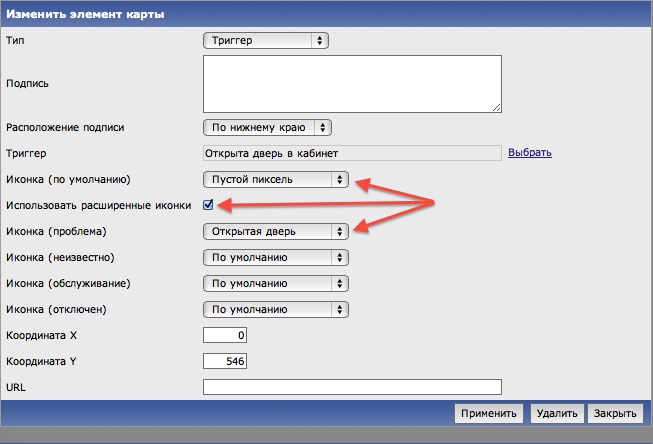Open the Иконка (проблема) dropdown

click(x=275, y=231)
